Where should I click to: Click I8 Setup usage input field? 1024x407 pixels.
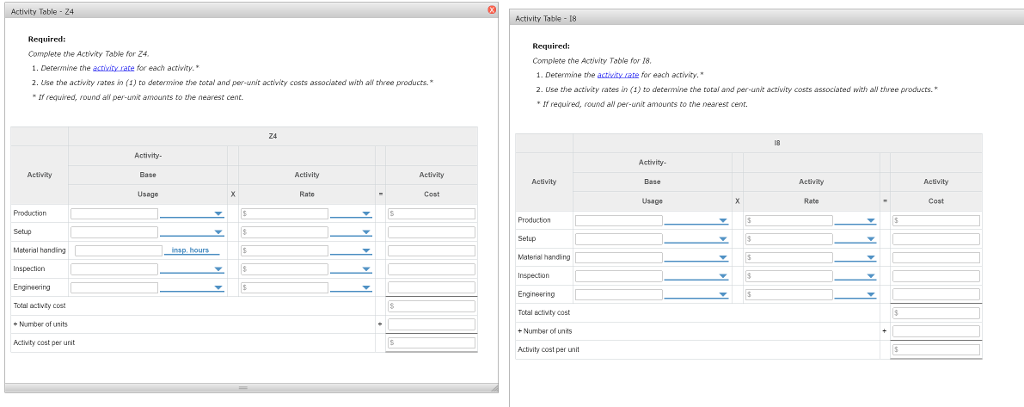click(618, 239)
